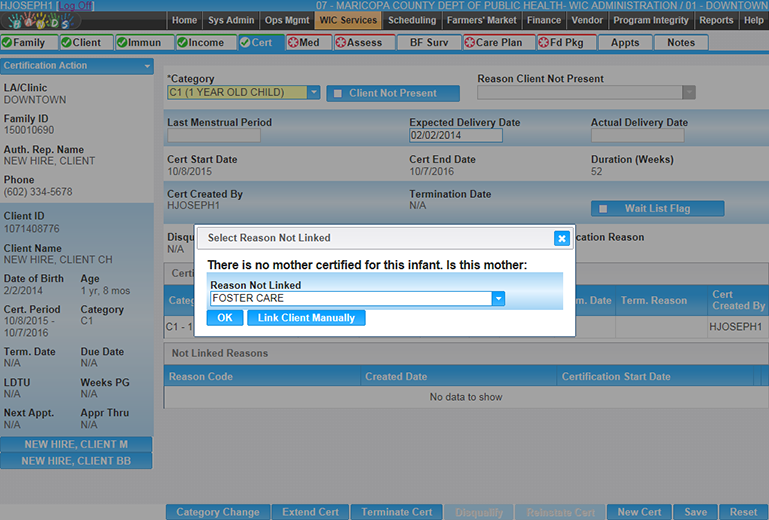Click the red X icon on Fd Pkg tab
This screenshot has width=769, height=520.
click(543, 43)
